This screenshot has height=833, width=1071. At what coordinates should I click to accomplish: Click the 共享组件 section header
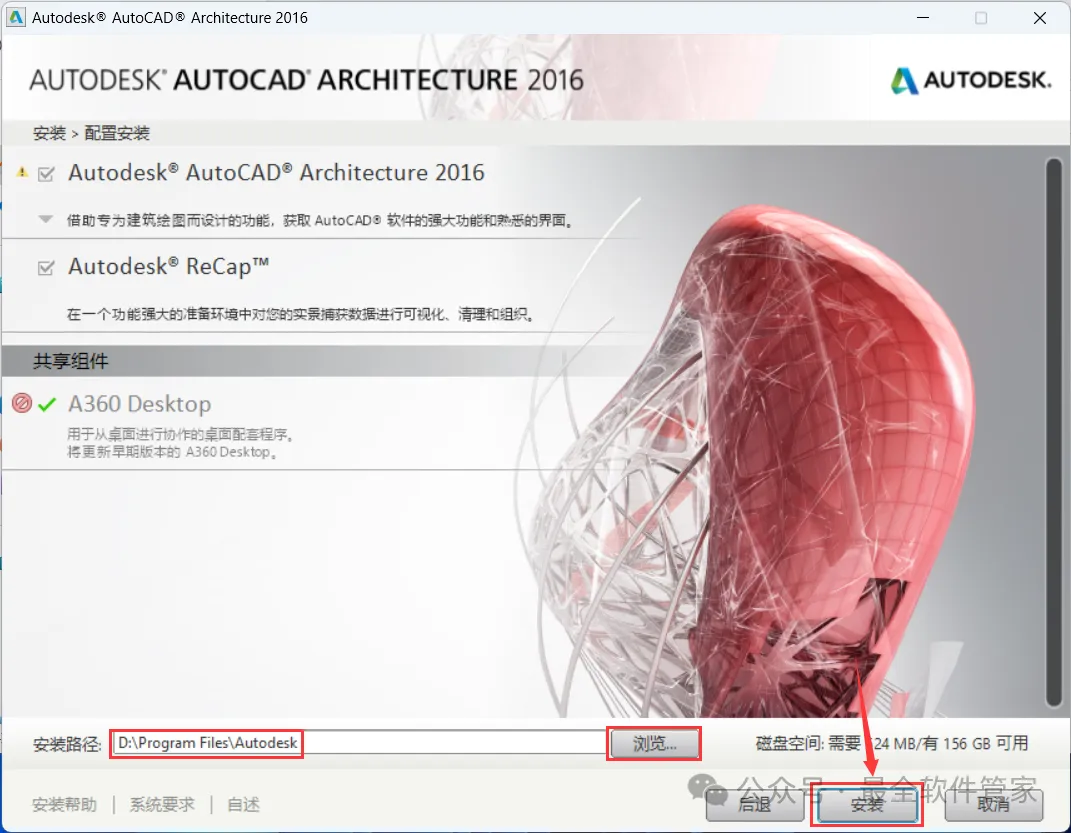click(x=71, y=361)
